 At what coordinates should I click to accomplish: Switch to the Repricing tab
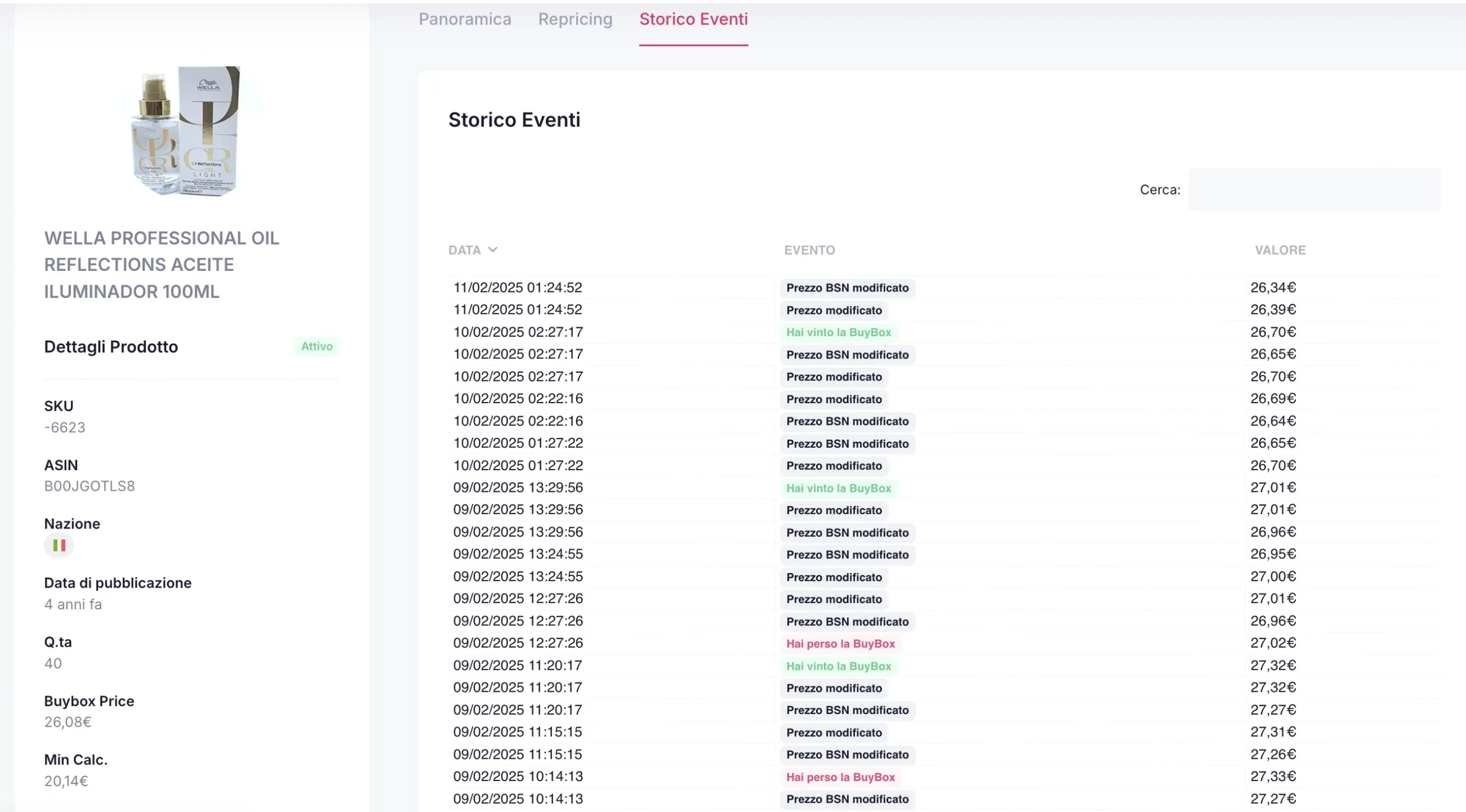575,19
